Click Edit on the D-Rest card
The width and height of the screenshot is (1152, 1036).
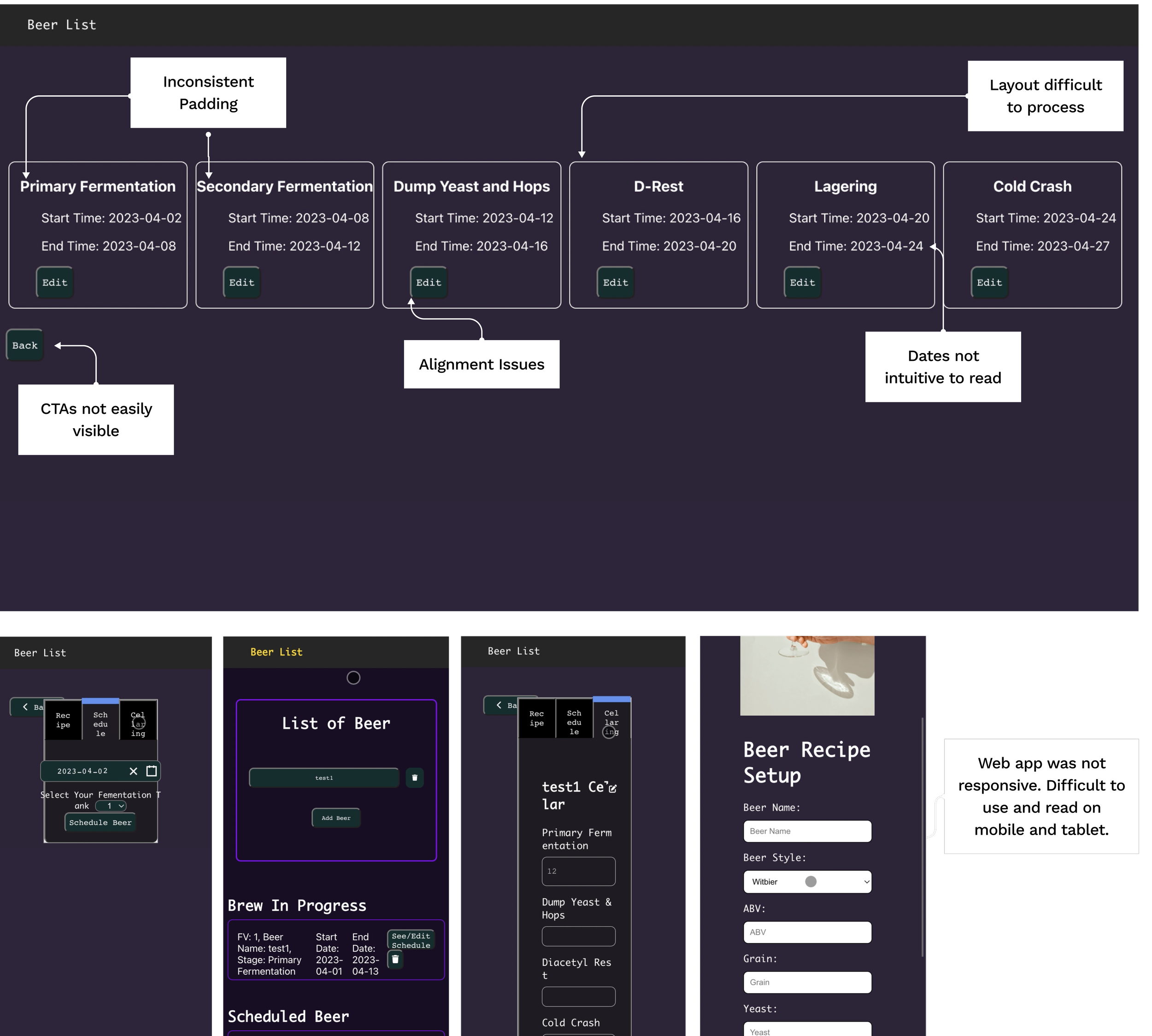(x=615, y=283)
